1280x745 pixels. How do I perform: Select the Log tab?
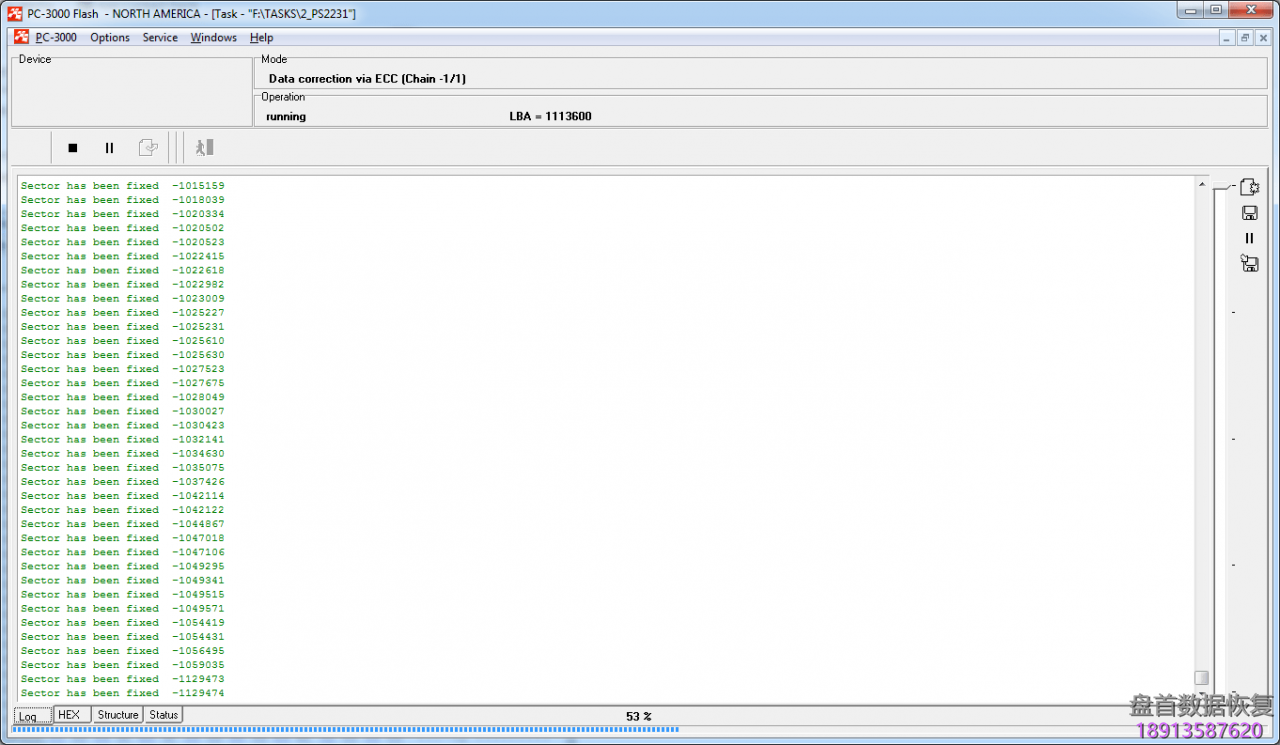(28, 716)
